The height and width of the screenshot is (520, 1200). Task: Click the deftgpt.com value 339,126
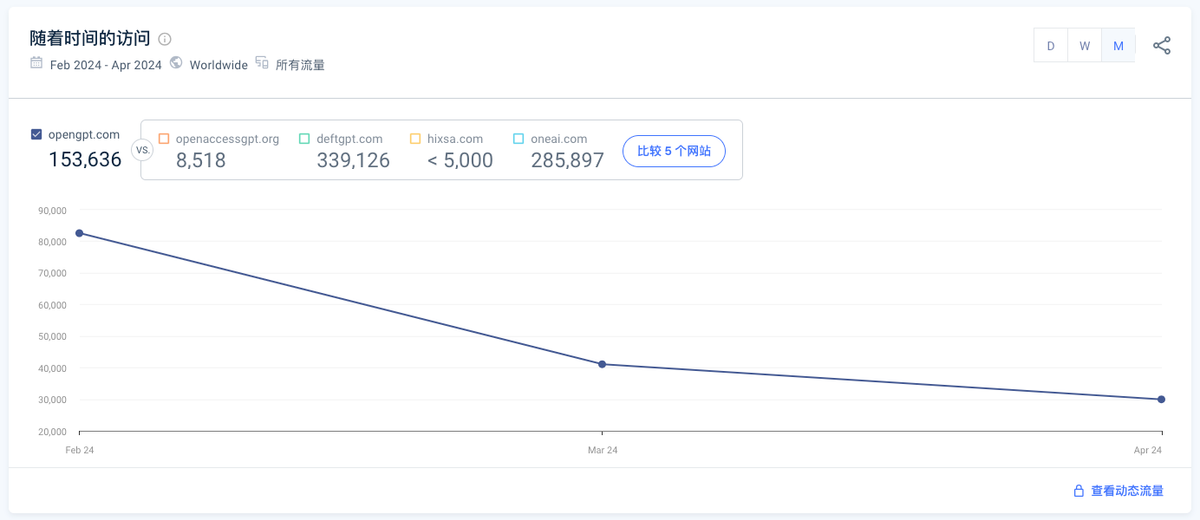tap(353, 160)
